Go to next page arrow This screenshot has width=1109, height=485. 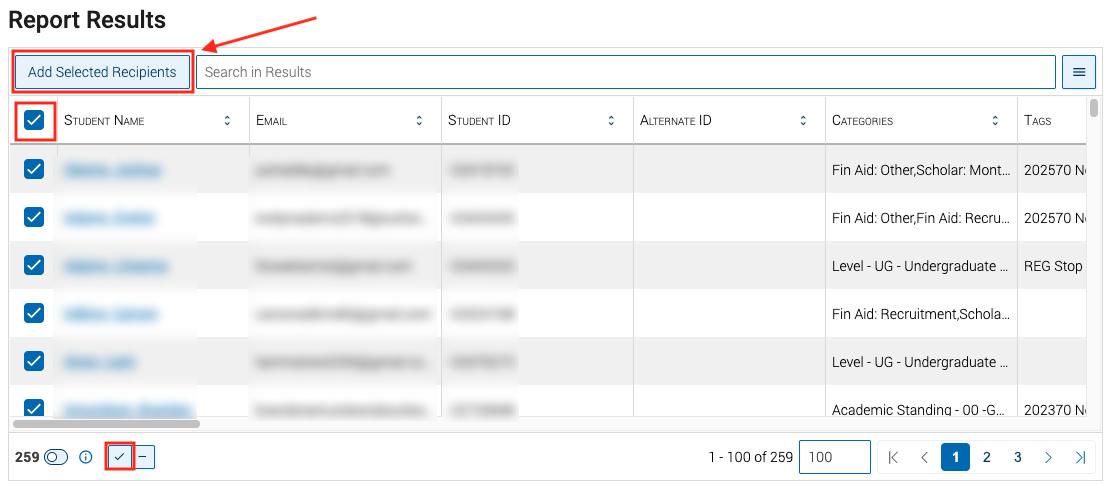point(1049,457)
